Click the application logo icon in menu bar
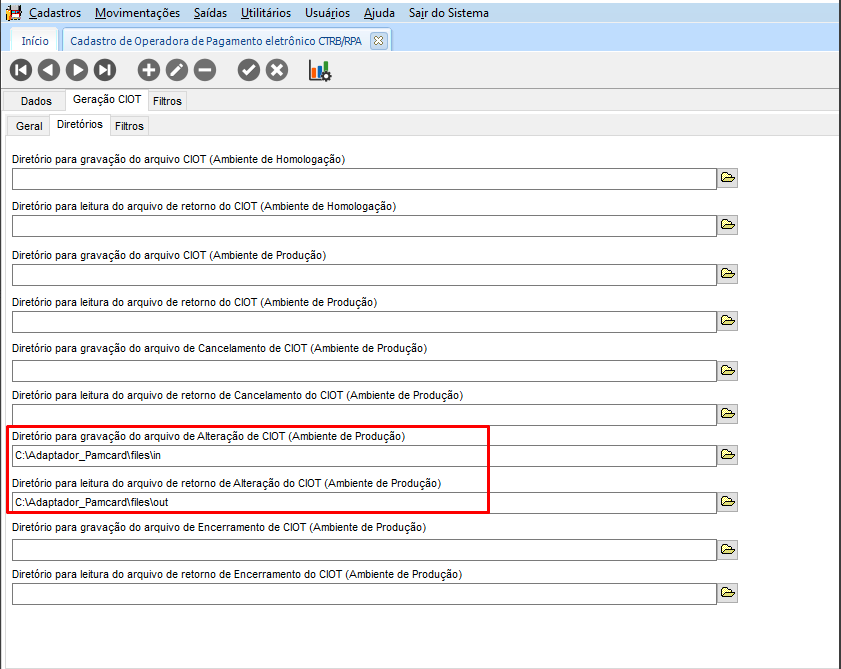Screen dimensions: 841x669 pos(13,12)
